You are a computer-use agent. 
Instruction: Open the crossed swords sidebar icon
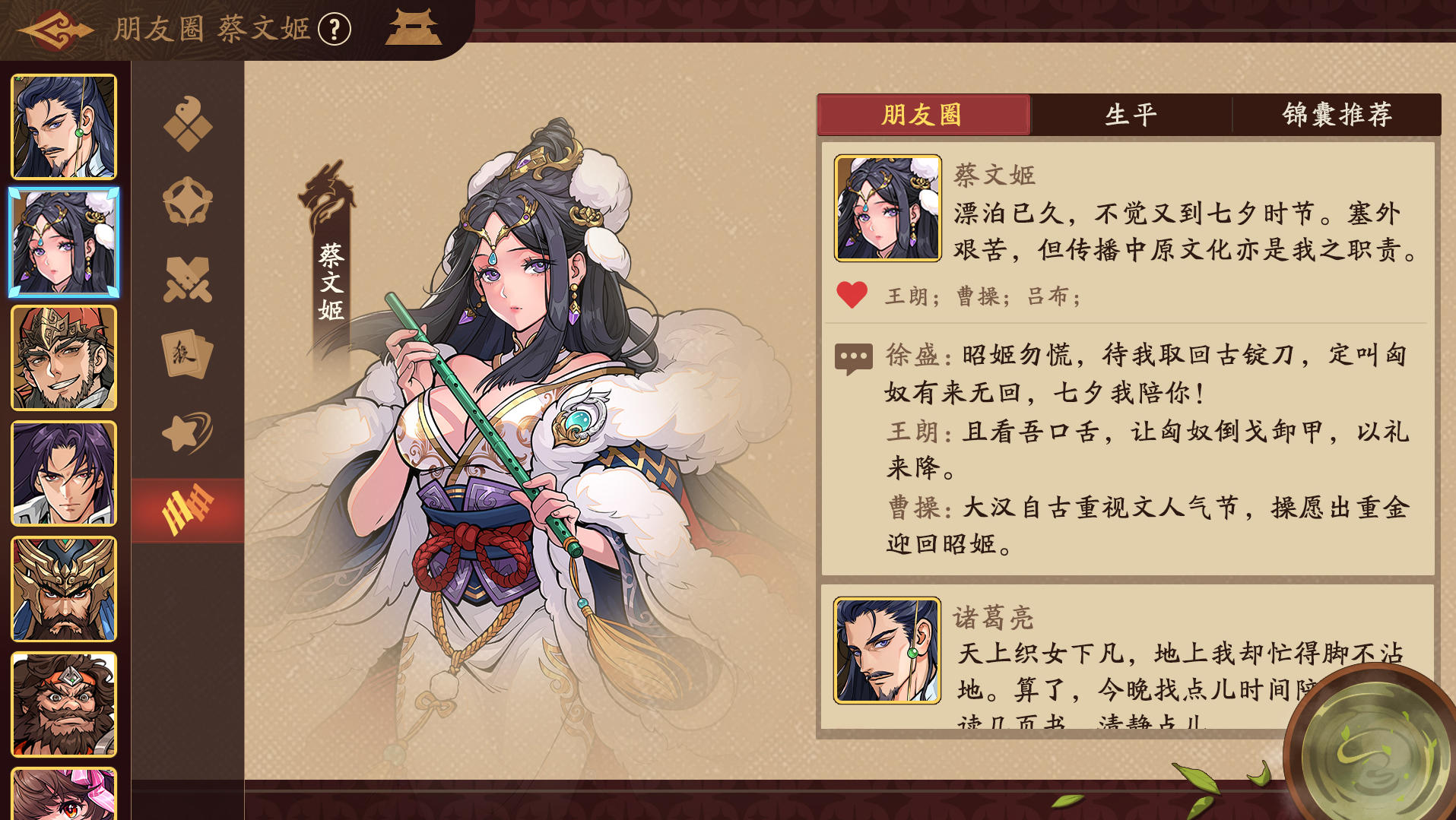[188, 279]
